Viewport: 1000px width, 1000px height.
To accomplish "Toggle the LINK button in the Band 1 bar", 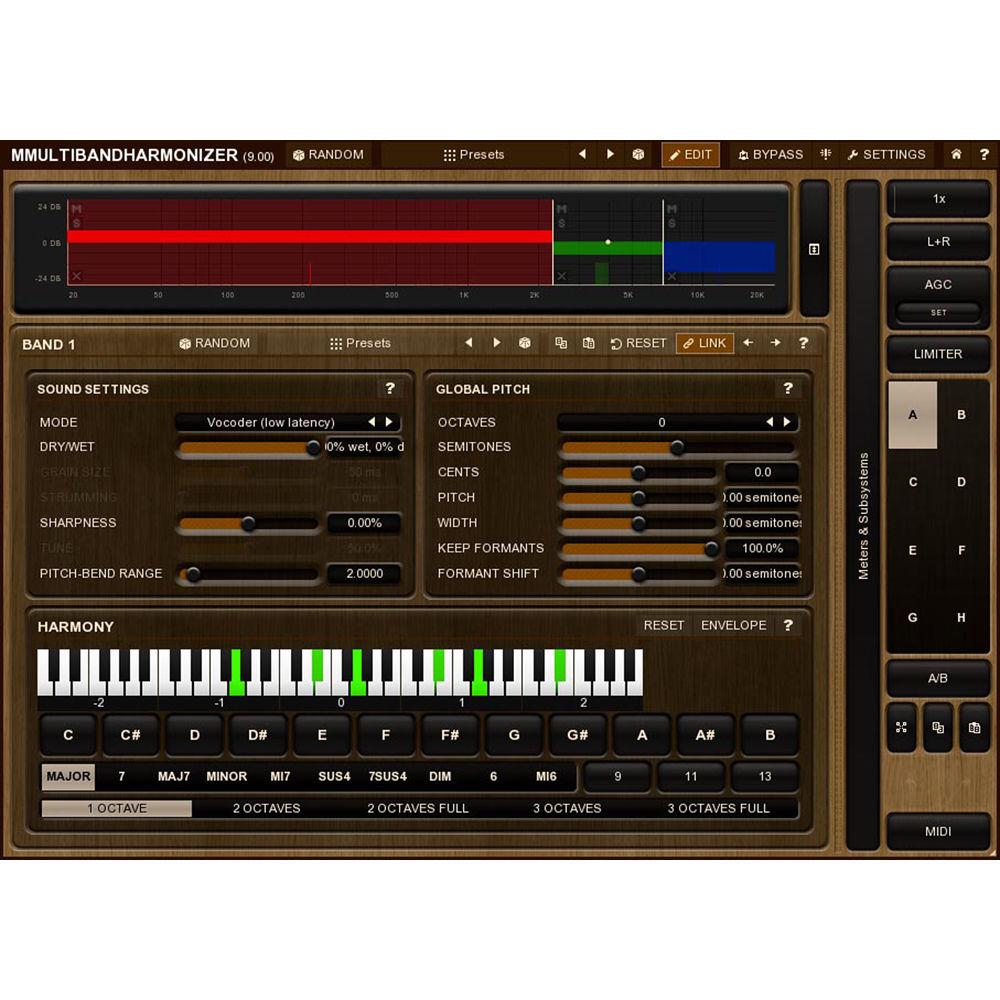I will tap(706, 343).
